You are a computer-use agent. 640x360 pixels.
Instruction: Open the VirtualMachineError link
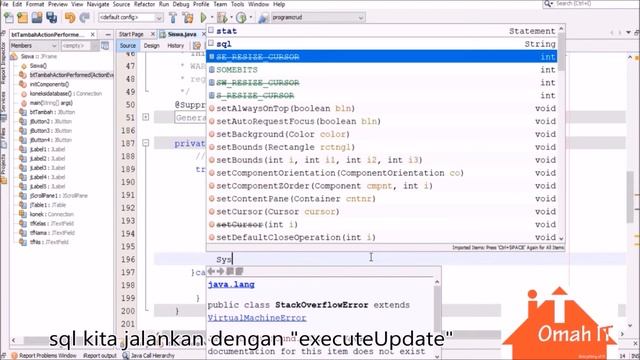pos(257,318)
